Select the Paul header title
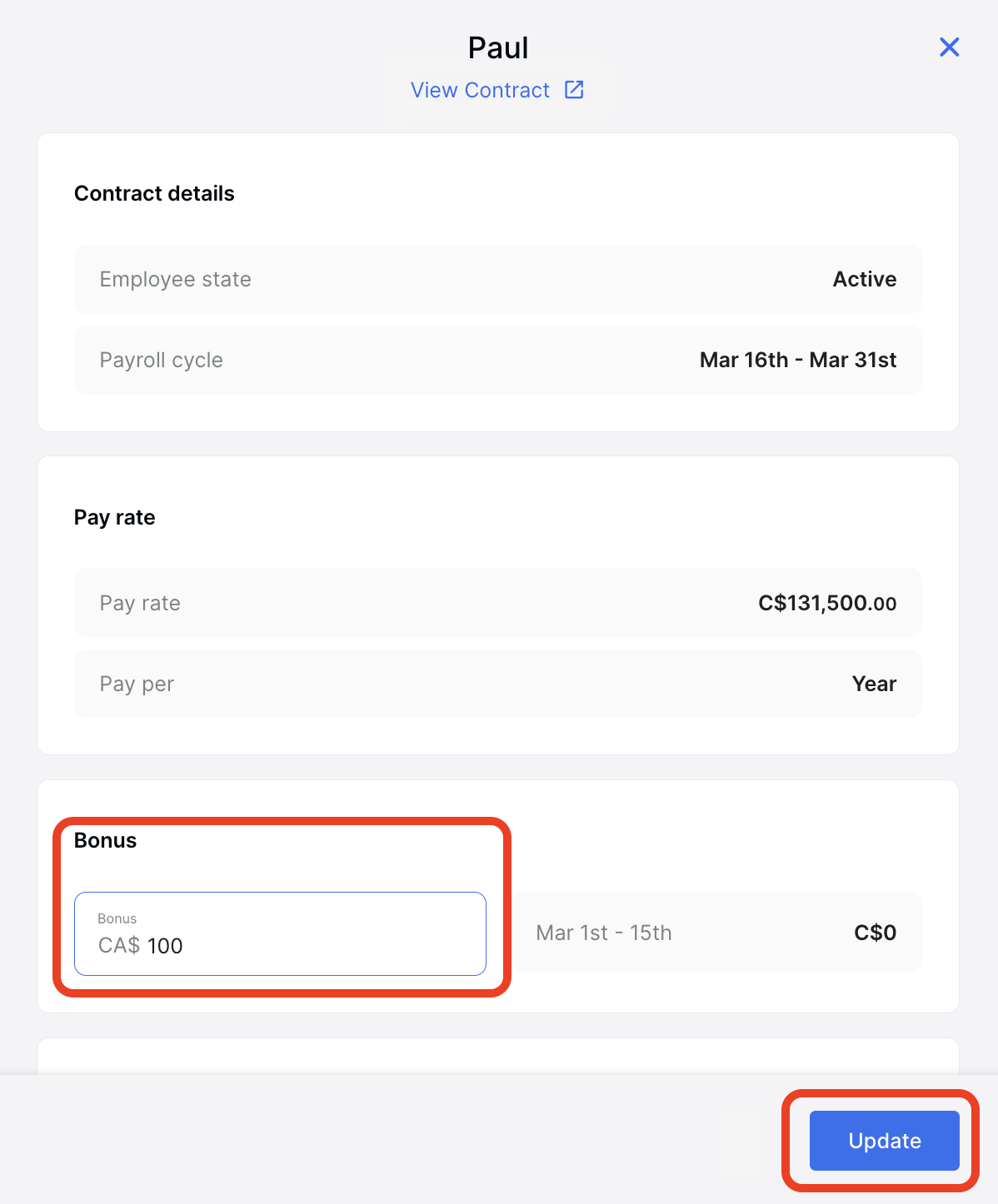Screen dimensions: 998x1204 tap(497, 47)
